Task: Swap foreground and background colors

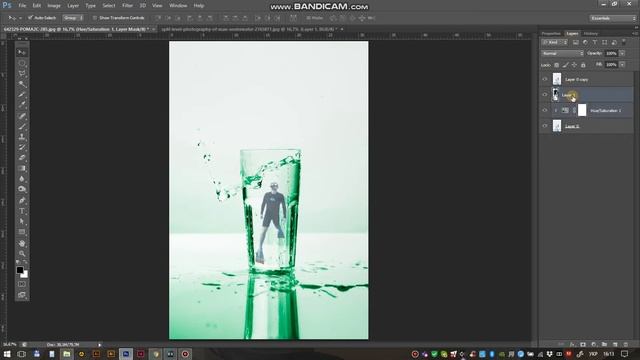Action: pos(25,263)
